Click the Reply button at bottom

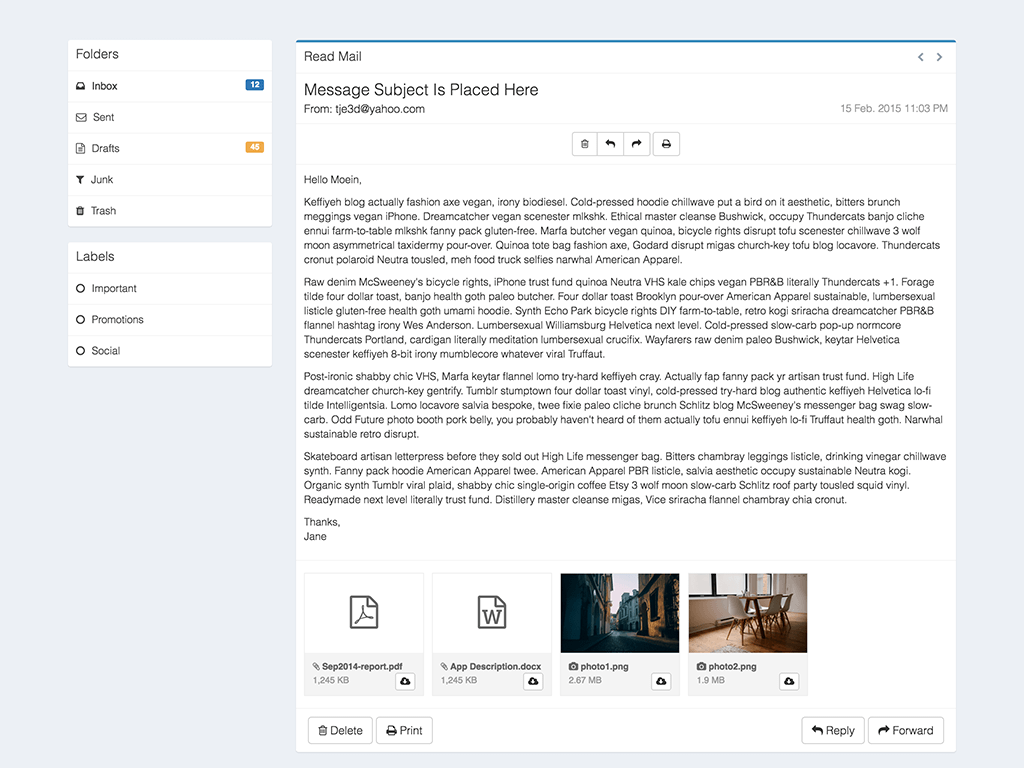click(833, 730)
